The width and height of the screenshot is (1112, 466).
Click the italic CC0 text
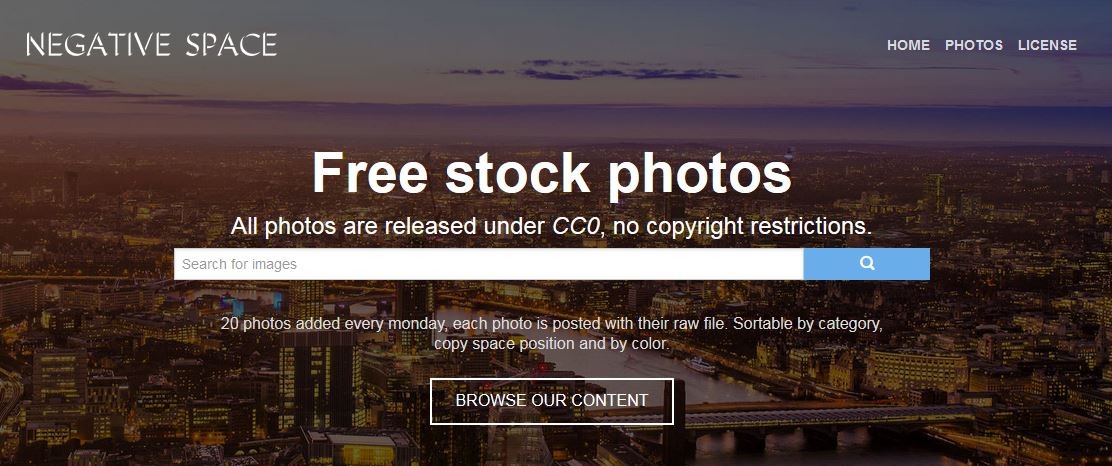coord(577,226)
